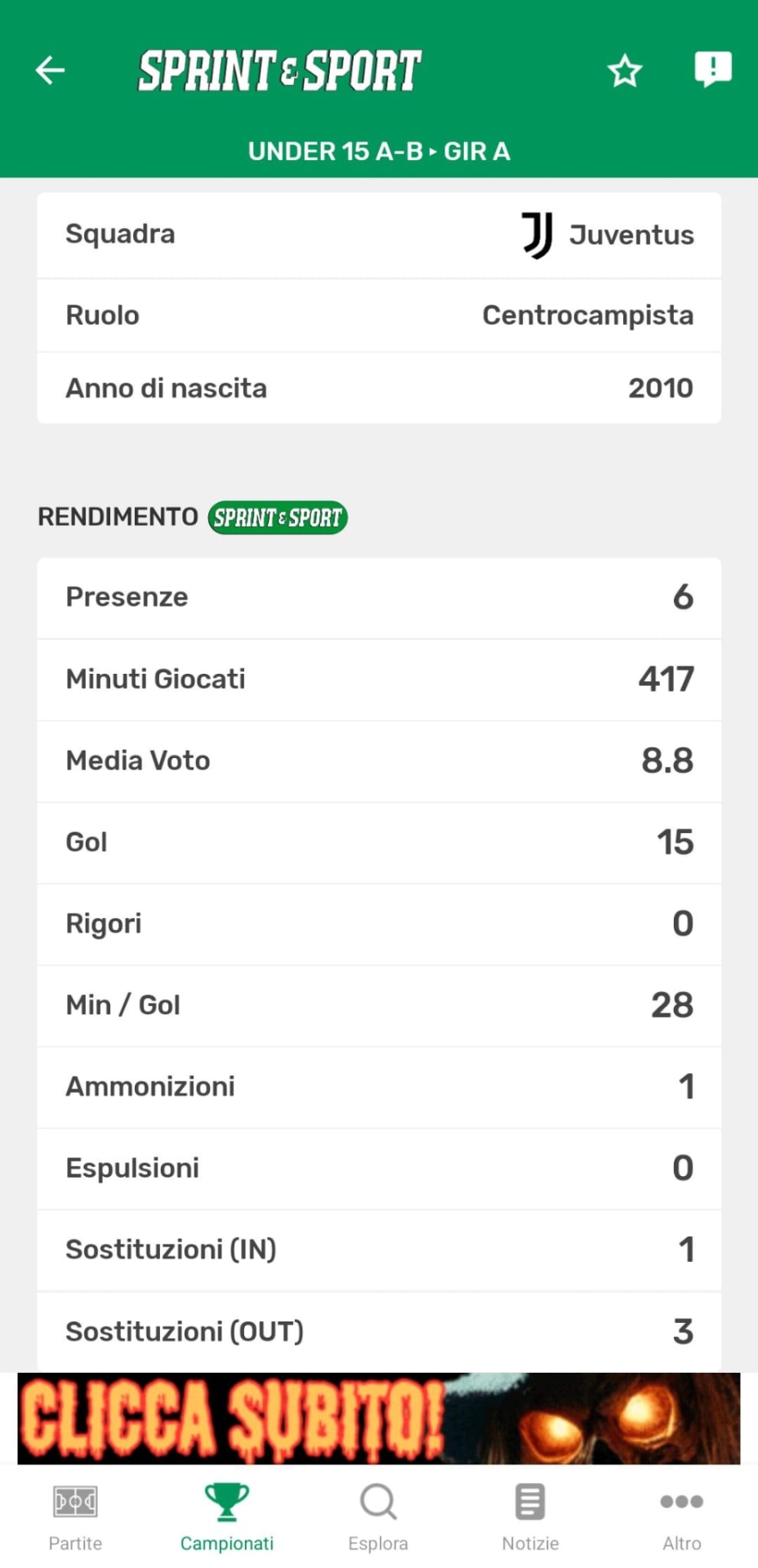758x1568 pixels.
Task: Tap the Ruolo Centrocampista row
Action: (379, 315)
